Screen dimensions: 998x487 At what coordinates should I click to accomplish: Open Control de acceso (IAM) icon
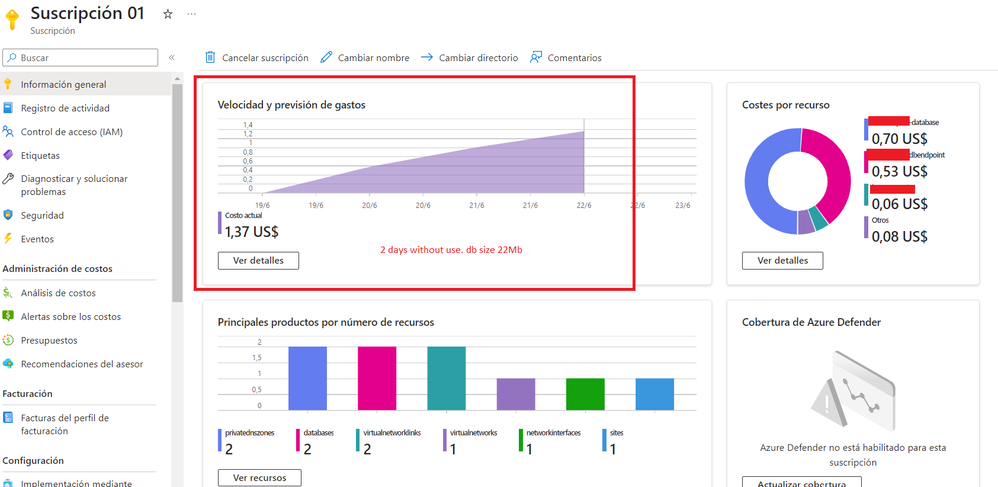tap(8, 132)
